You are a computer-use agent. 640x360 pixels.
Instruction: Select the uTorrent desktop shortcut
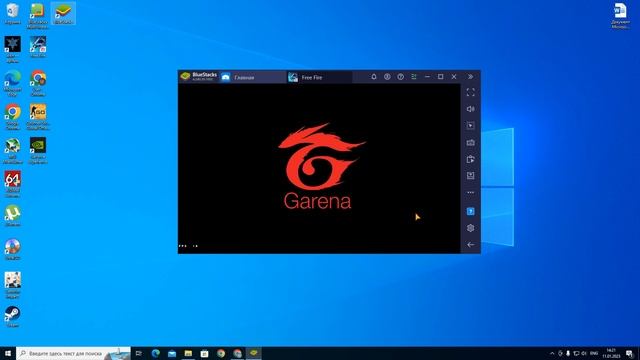coord(13,216)
